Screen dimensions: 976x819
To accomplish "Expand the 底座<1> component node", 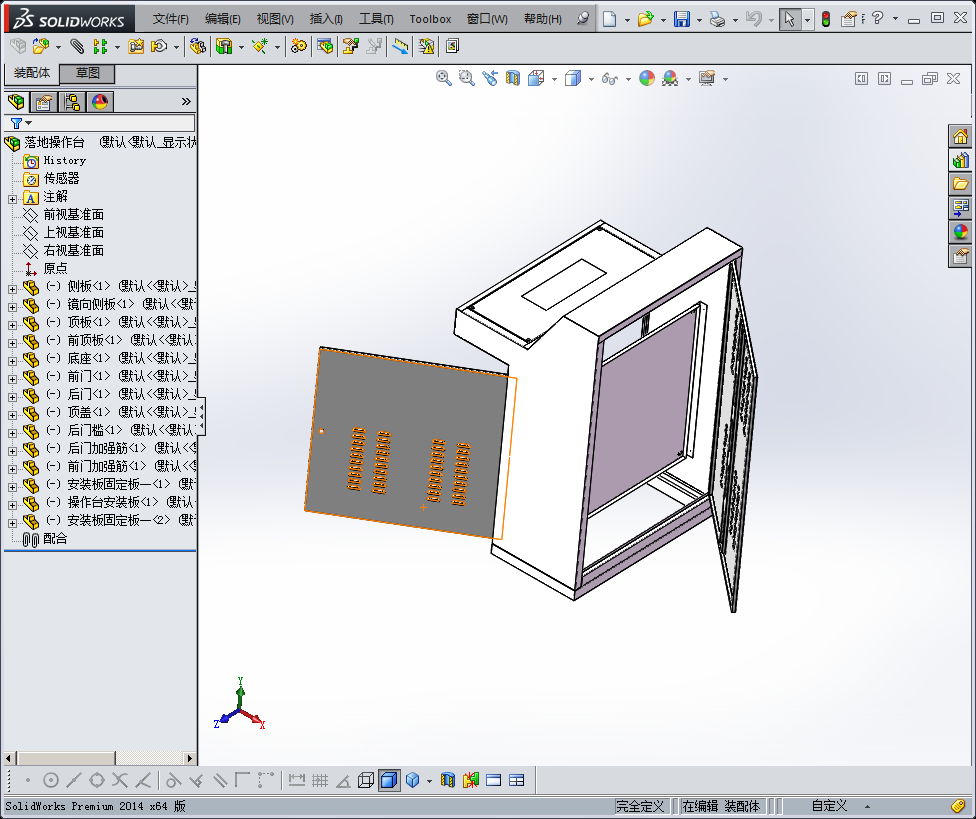I will coord(12,360).
